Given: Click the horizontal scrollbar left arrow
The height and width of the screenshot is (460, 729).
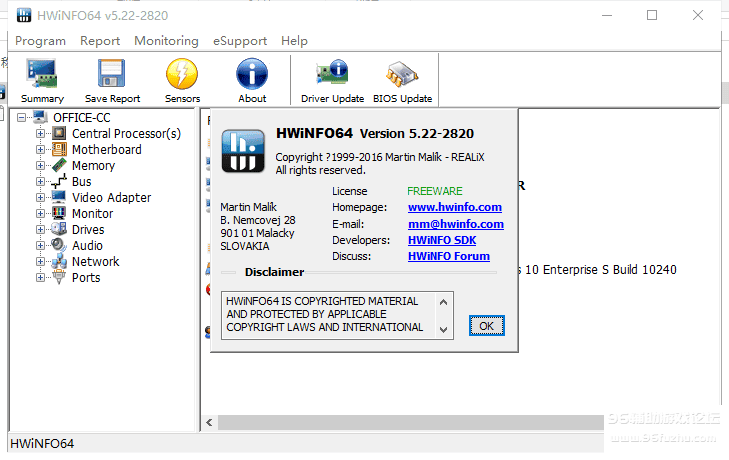Looking at the screenshot, I should pos(210,423).
